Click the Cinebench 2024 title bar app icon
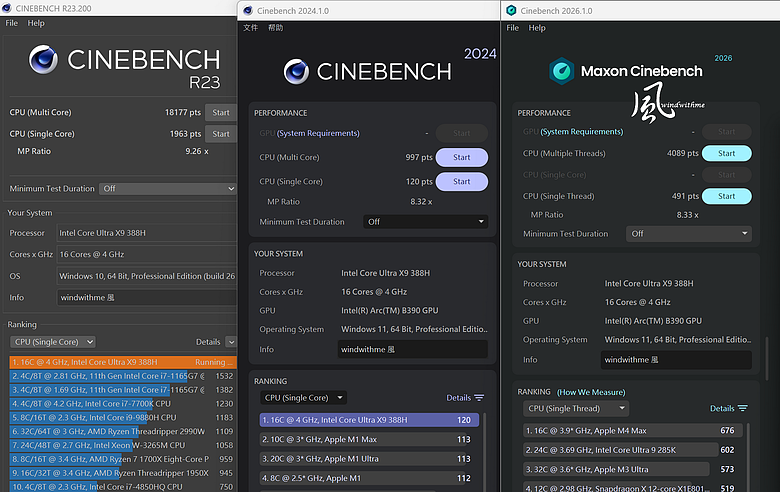Image resolution: width=780 pixels, height=492 pixels. 248,10
